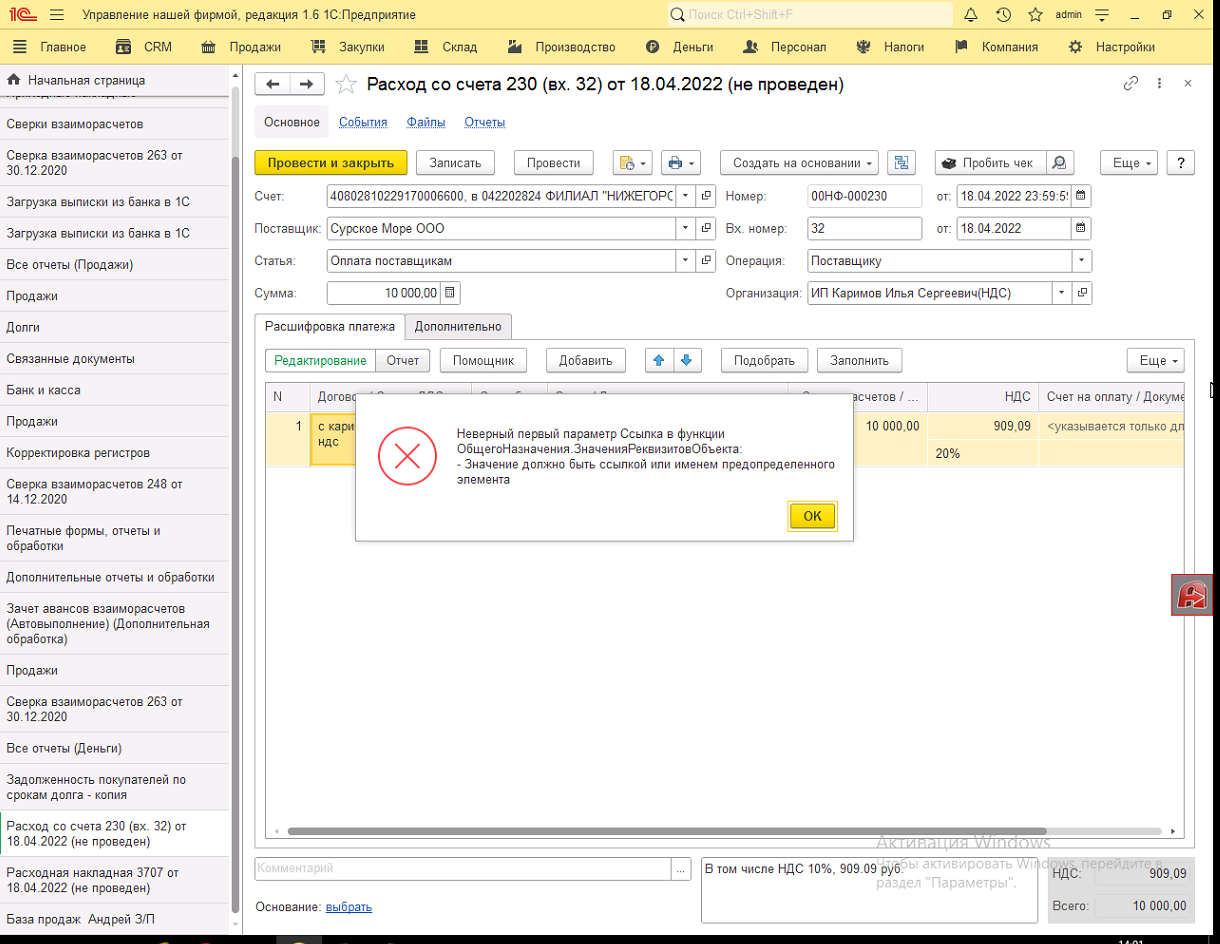Image resolution: width=1220 pixels, height=944 pixels.
Task: Select the 20% VAT rate cell in the table
Action: tap(983, 453)
